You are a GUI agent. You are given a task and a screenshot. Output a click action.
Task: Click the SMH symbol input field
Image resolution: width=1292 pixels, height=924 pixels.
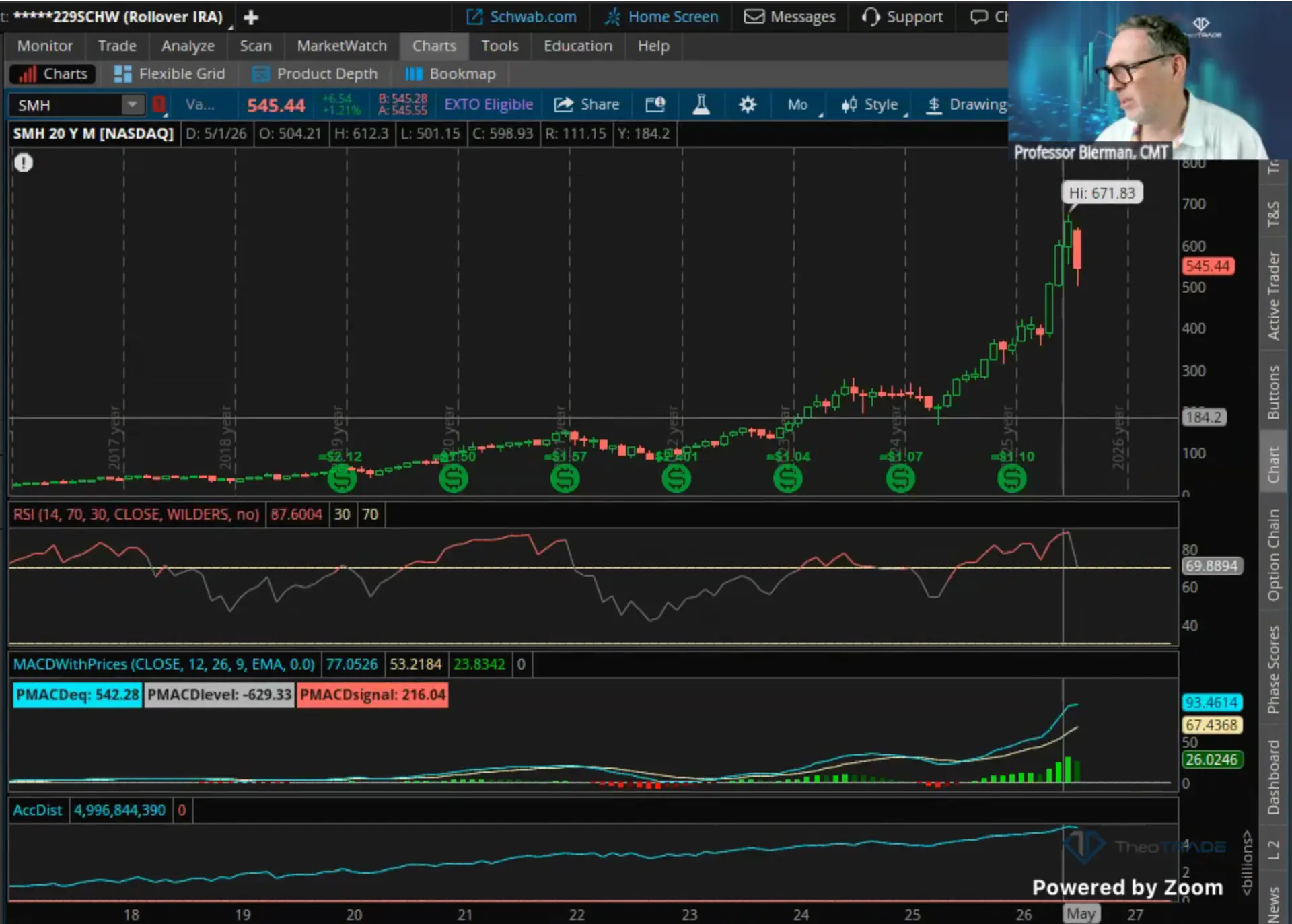pos(66,105)
